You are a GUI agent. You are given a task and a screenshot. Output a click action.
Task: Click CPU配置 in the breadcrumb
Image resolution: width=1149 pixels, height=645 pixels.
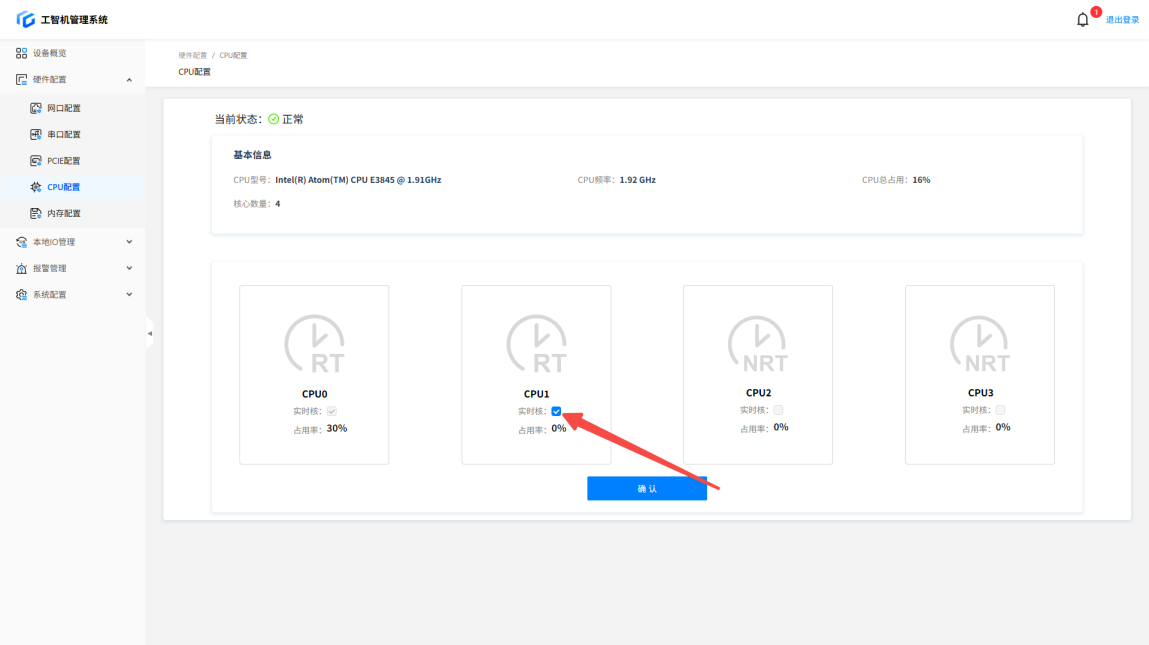[x=233, y=55]
